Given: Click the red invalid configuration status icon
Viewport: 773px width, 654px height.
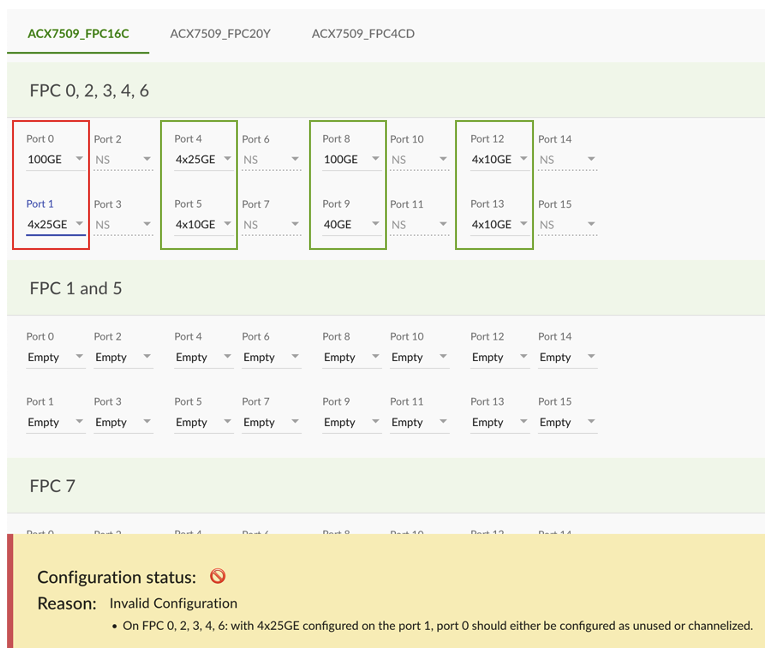Looking at the screenshot, I should (217, 576).
